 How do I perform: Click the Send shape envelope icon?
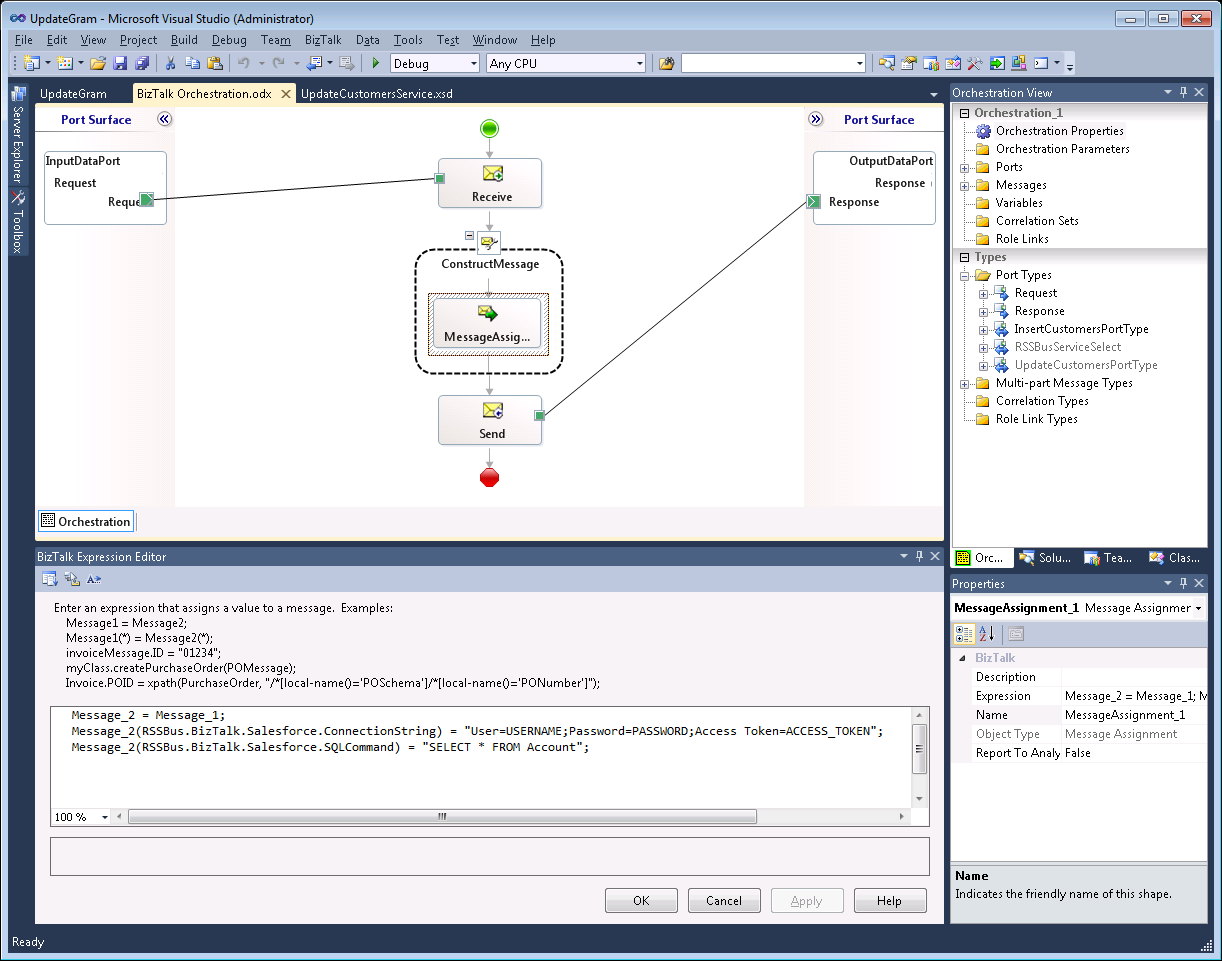pyautogui.click(x=492, y=410)
